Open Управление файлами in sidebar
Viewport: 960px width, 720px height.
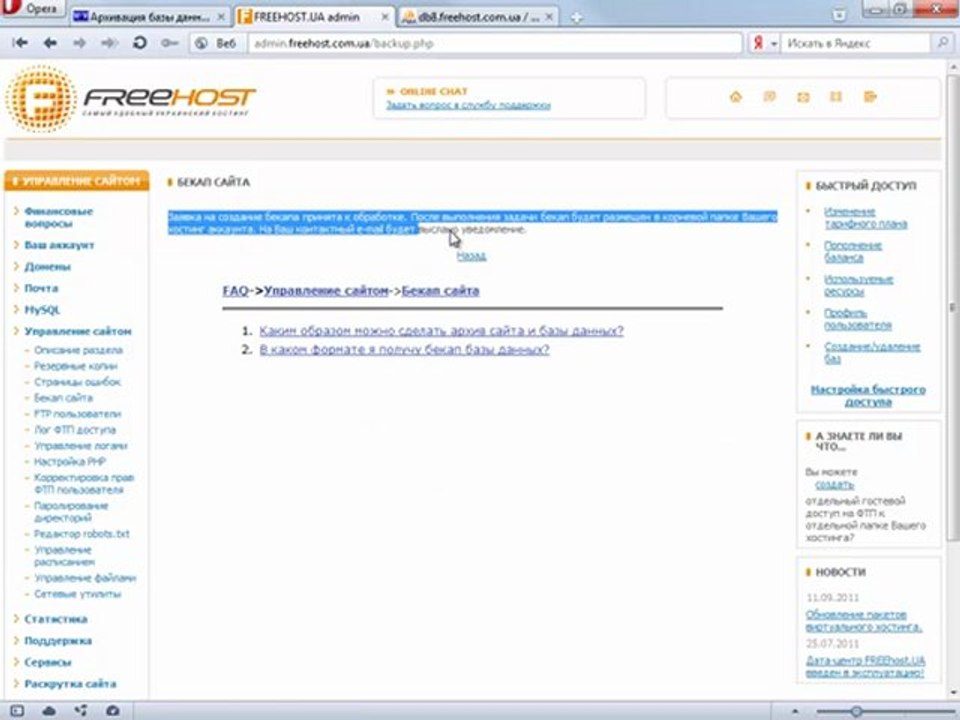(85, 578)
